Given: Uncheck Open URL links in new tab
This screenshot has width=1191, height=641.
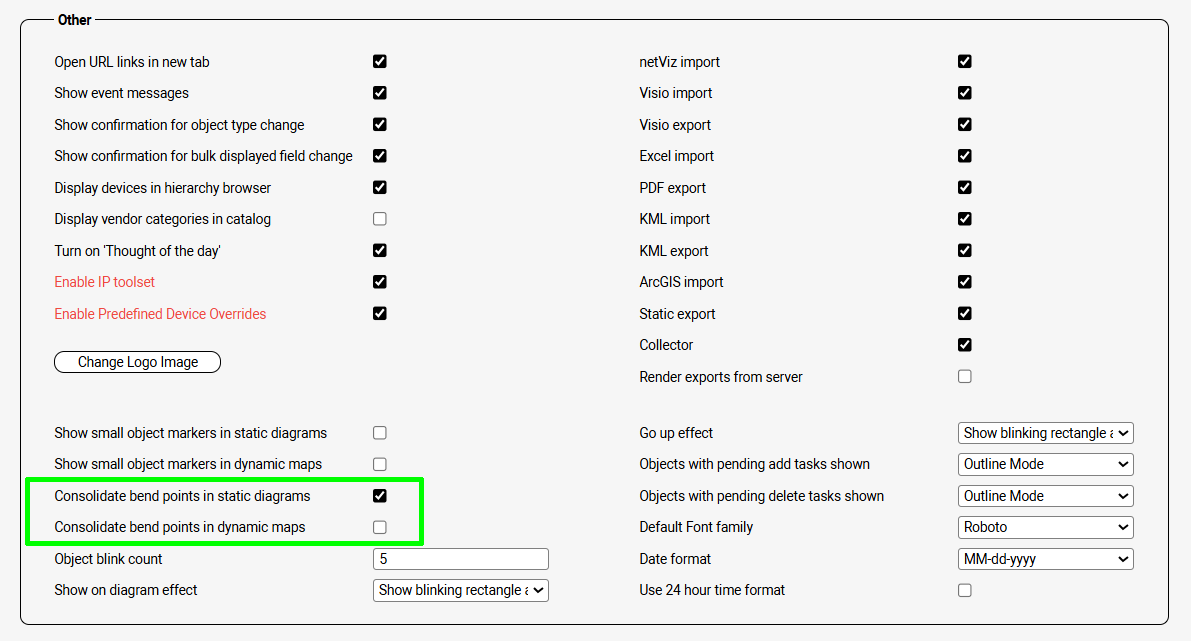Looking at the screenshot, I should click(380, 61).
